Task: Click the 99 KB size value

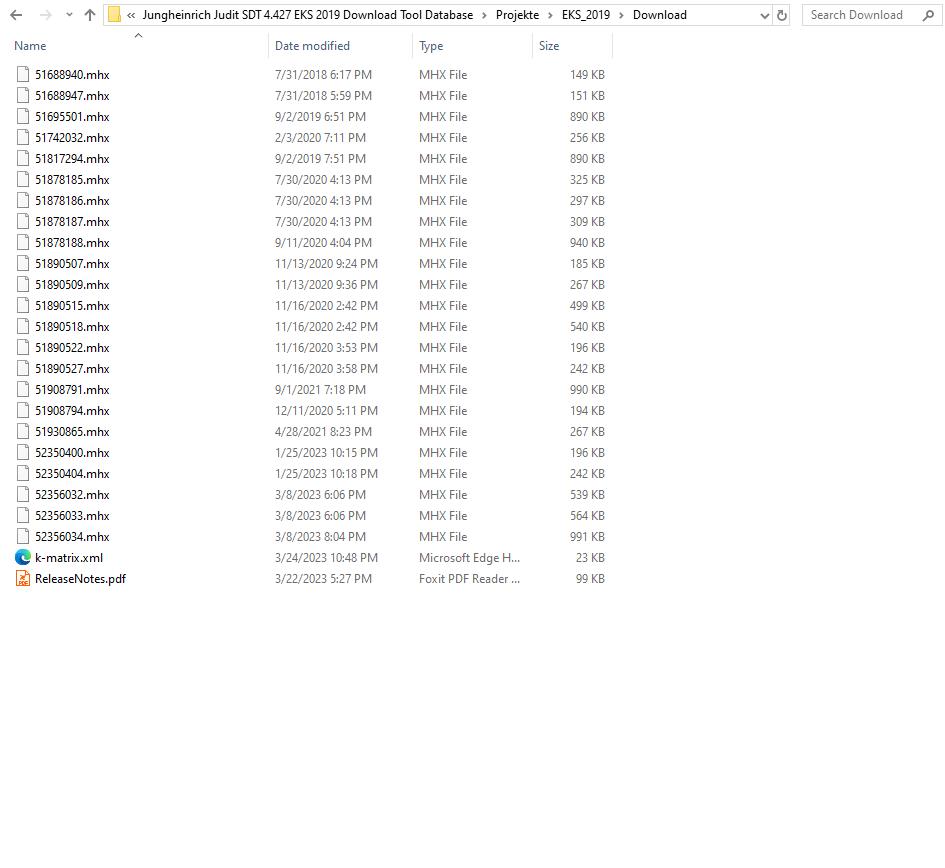Action: (x=590, y=579)
